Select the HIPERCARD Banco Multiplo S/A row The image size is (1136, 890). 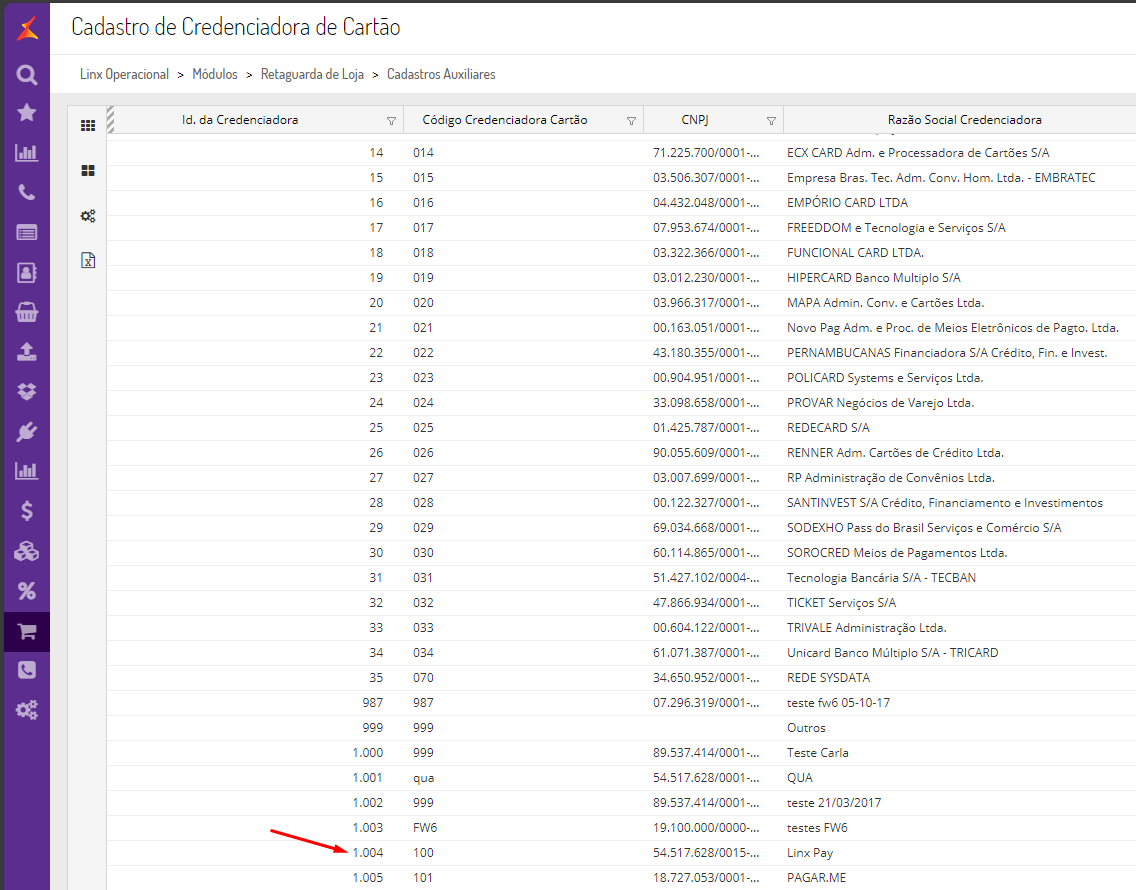coord(621,278)
